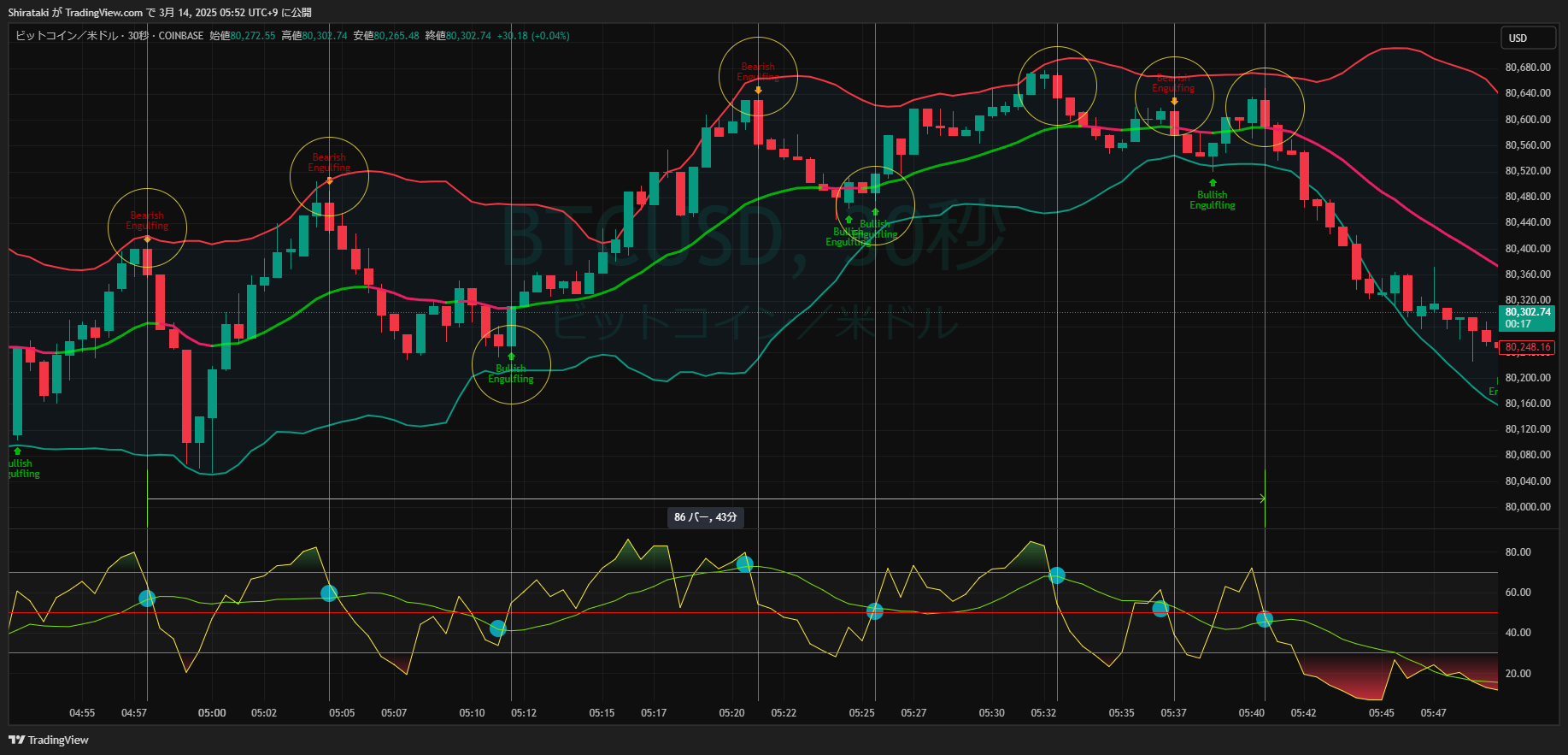The height and width of the screenshot is (755, 1568).
Task: Click the 86 バー, 43分 measurement label
Action: coord(705,517)
